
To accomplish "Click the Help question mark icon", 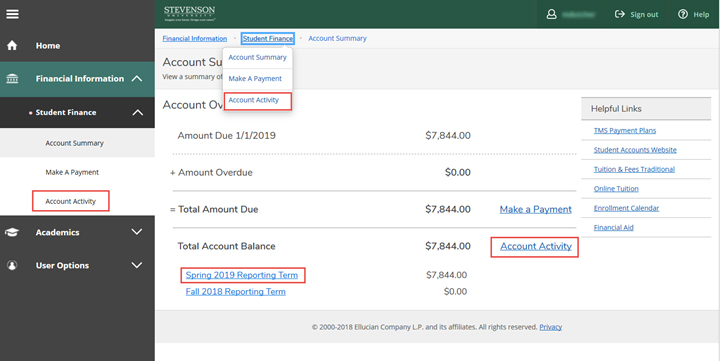I will tap(683, 14).
